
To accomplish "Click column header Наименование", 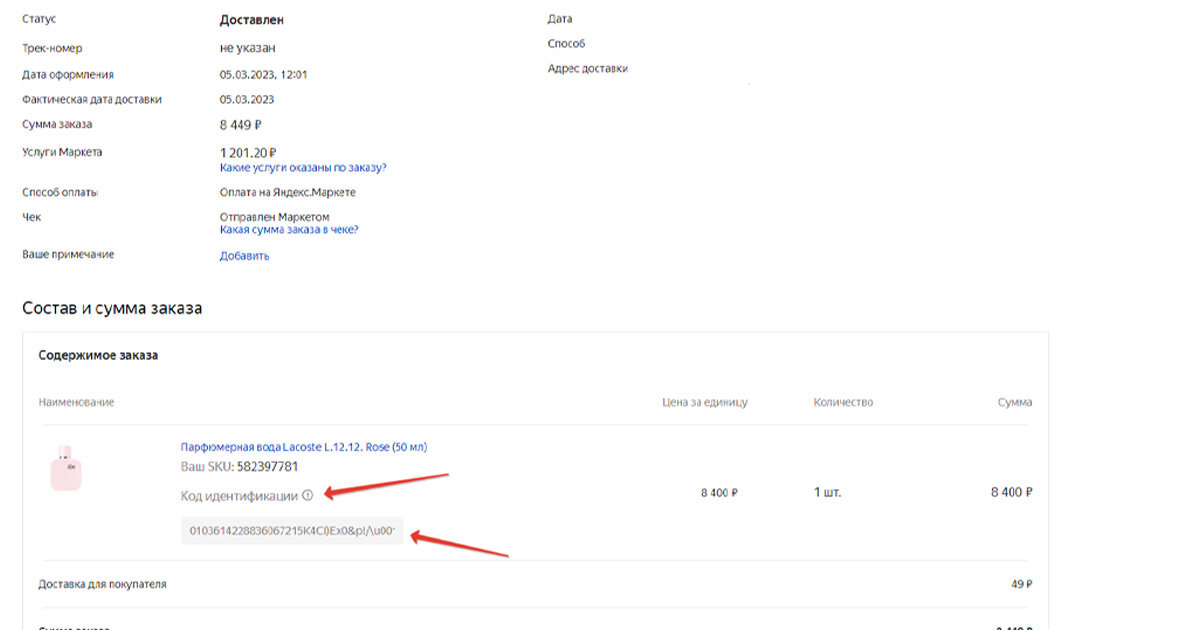I will [76, 402].
